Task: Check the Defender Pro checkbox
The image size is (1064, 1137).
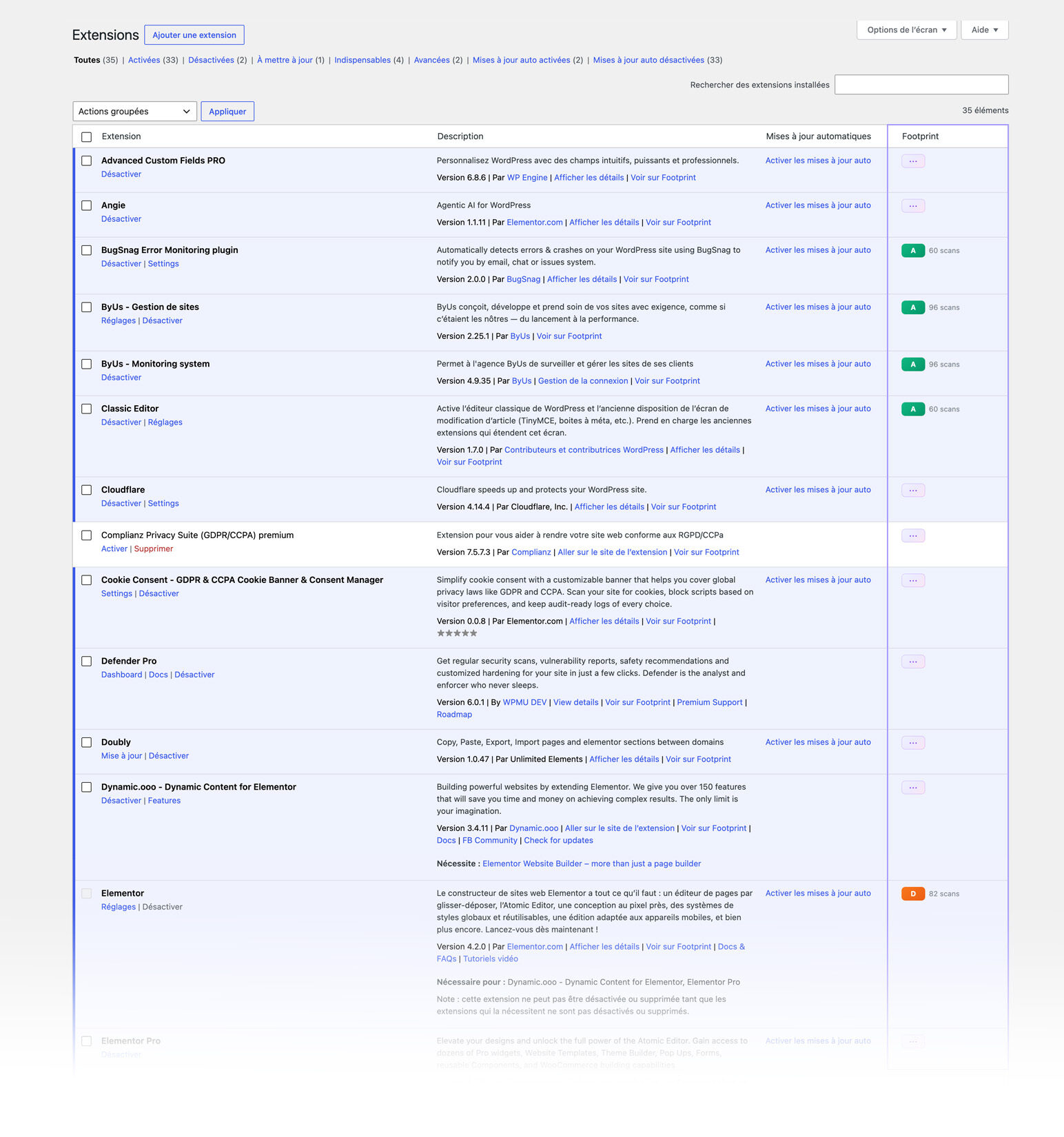Action: (x=87, y=661)
